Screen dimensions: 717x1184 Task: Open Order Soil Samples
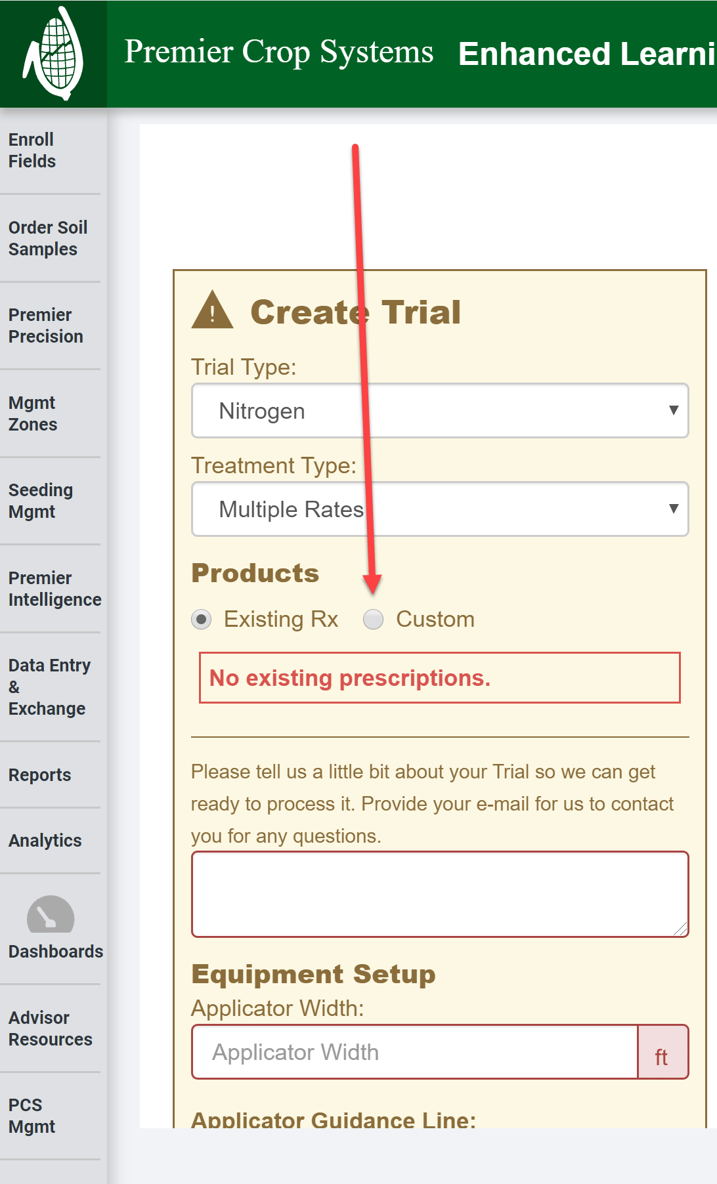pos(48,238)
